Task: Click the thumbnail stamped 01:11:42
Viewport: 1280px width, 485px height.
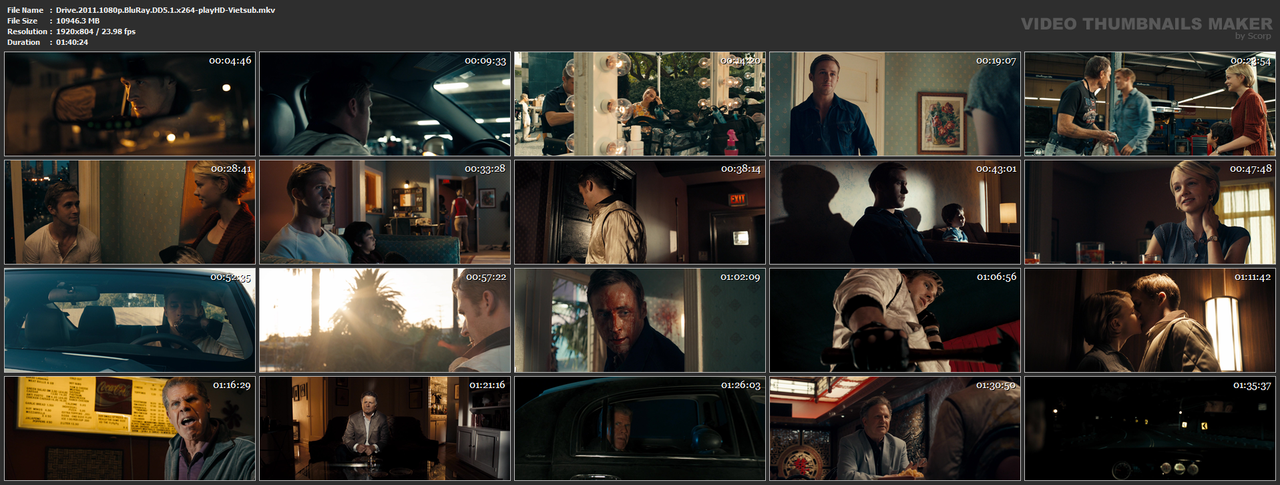Action: (x=1150, y=320)
